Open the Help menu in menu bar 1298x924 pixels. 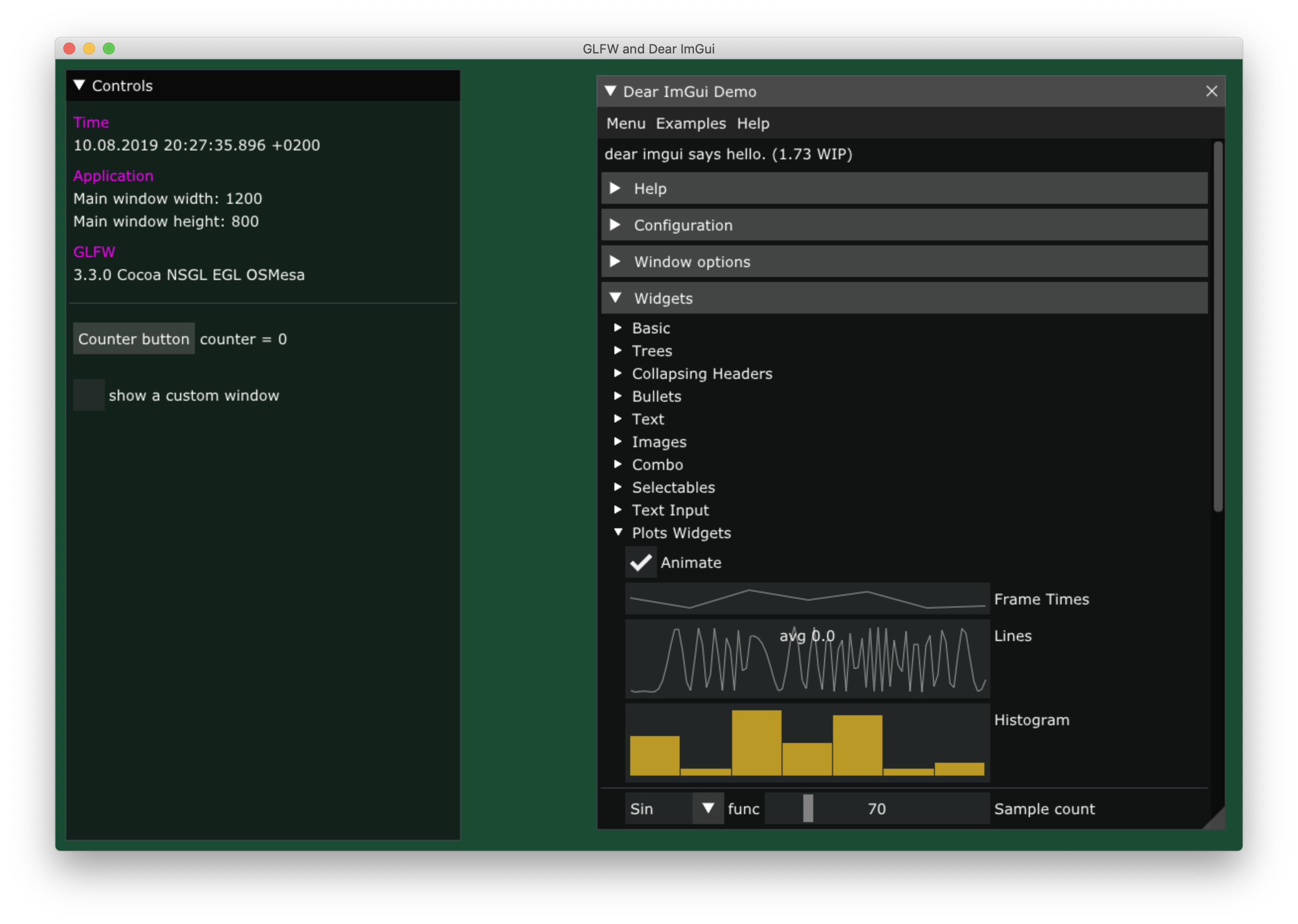click(752, 124)
